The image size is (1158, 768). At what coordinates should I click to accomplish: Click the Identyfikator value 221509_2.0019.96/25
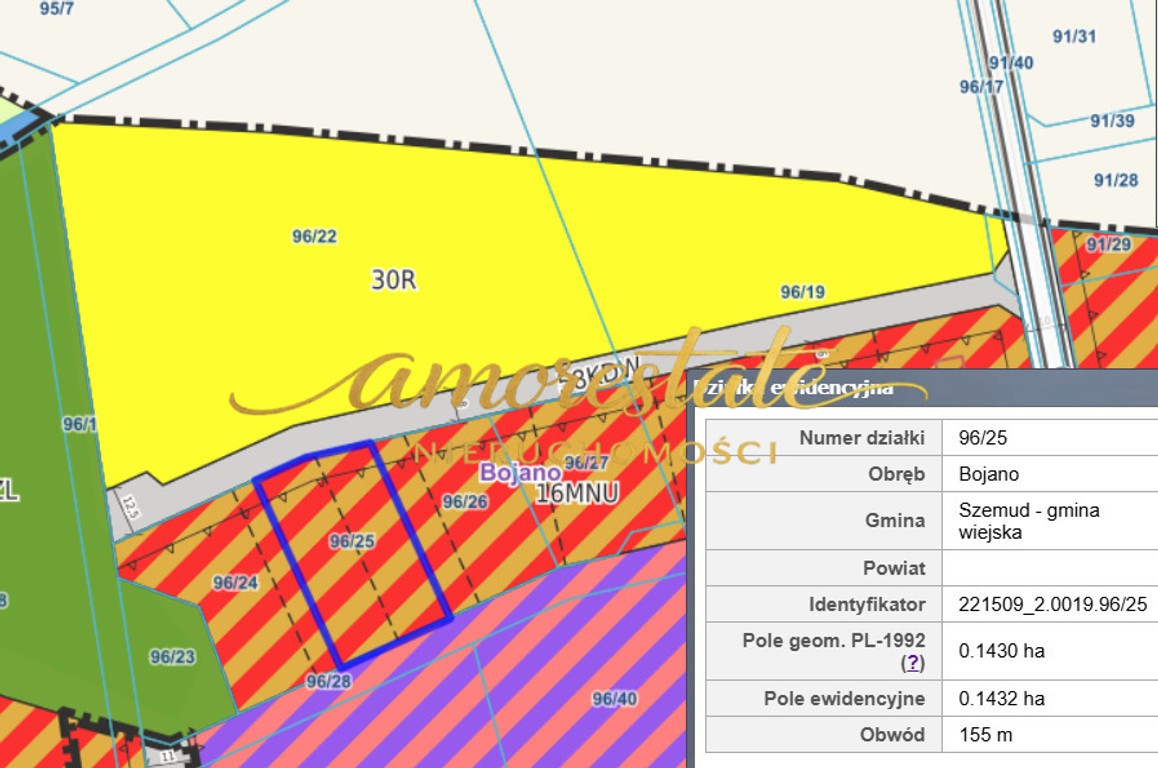tap(1052, 604)
